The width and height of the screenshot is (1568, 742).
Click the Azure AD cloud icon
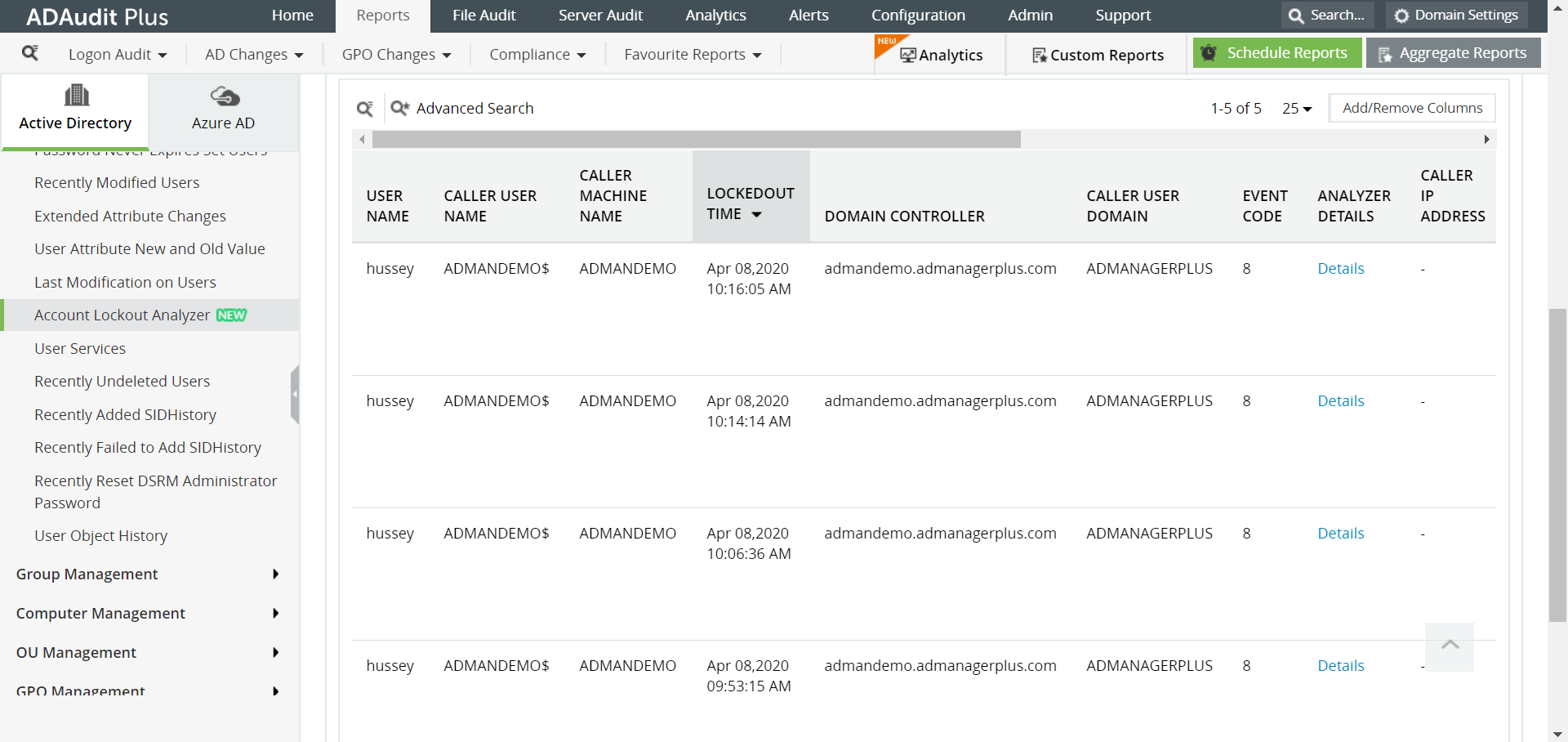[x=223, y=95]
